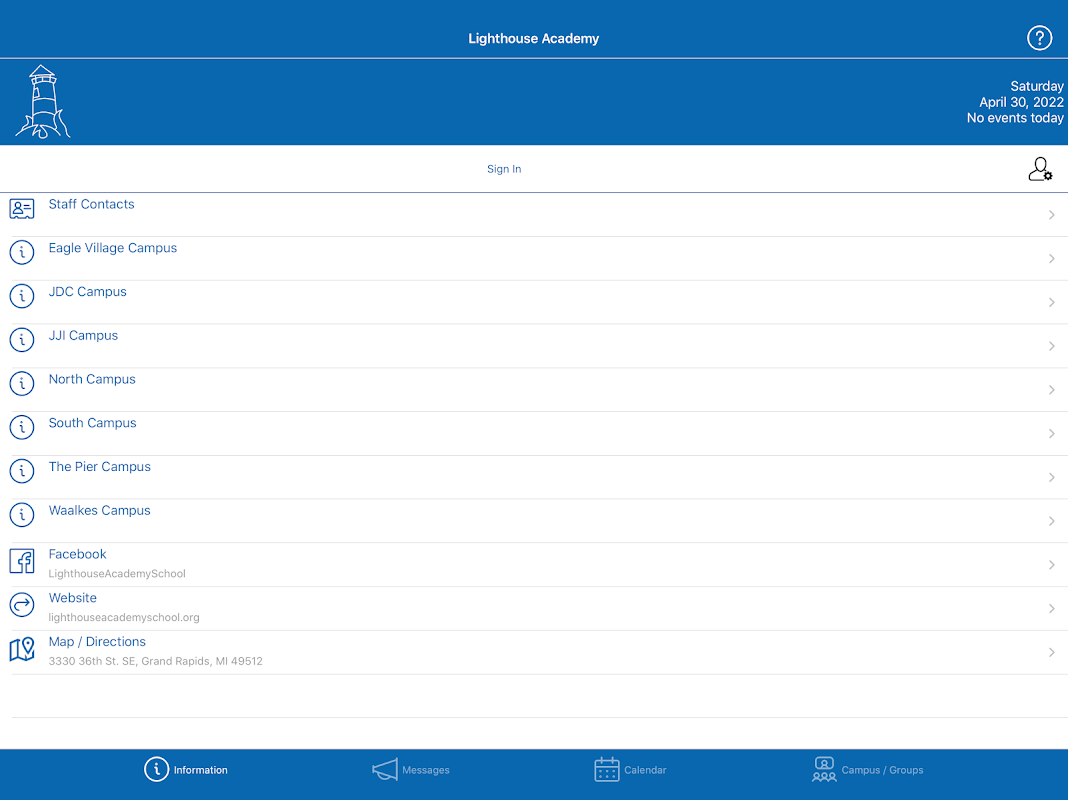Expand the North Campus chevron

pos(1052,390)
